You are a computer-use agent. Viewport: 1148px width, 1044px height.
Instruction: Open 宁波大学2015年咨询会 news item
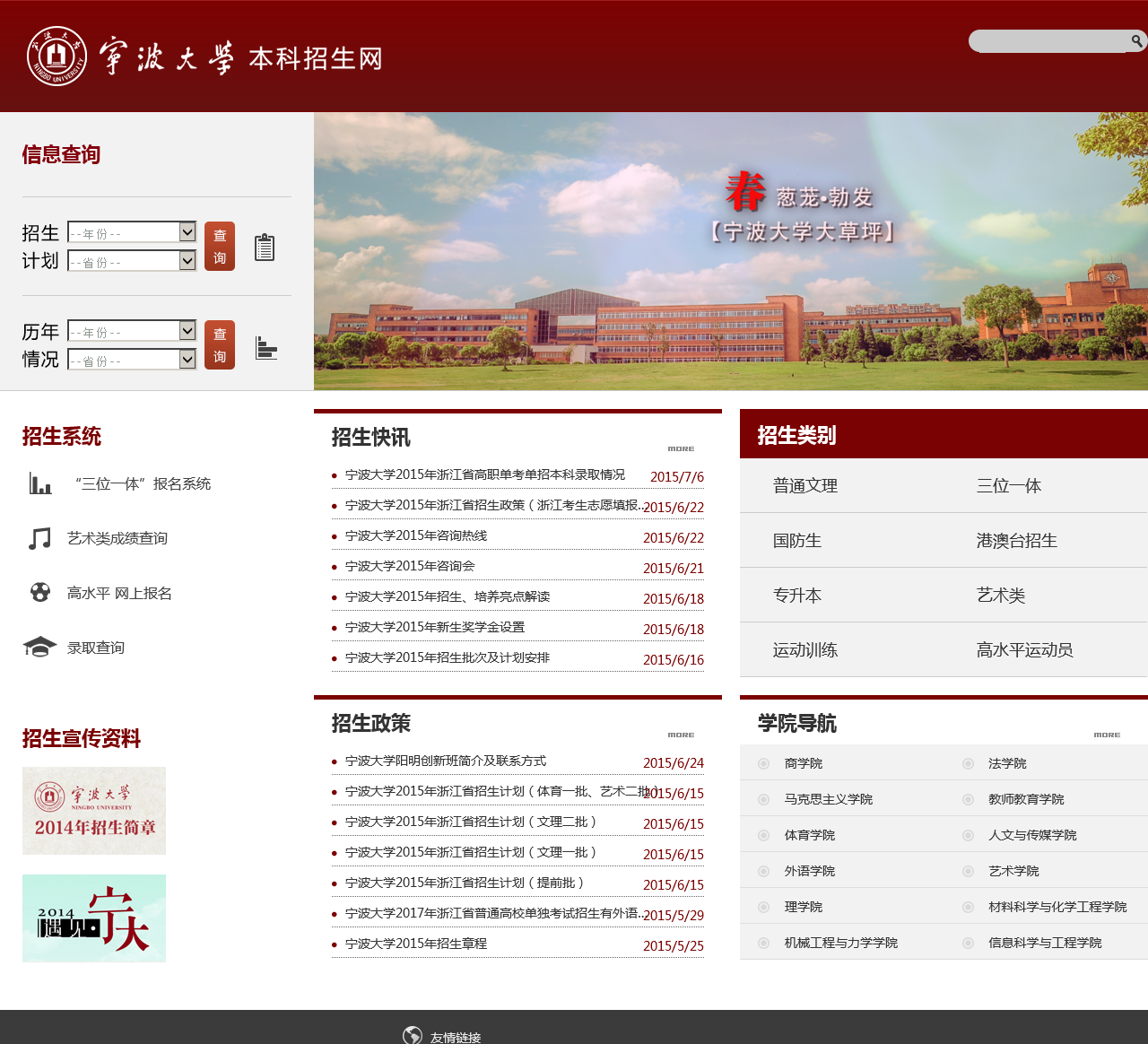click(x=410, y=566)
